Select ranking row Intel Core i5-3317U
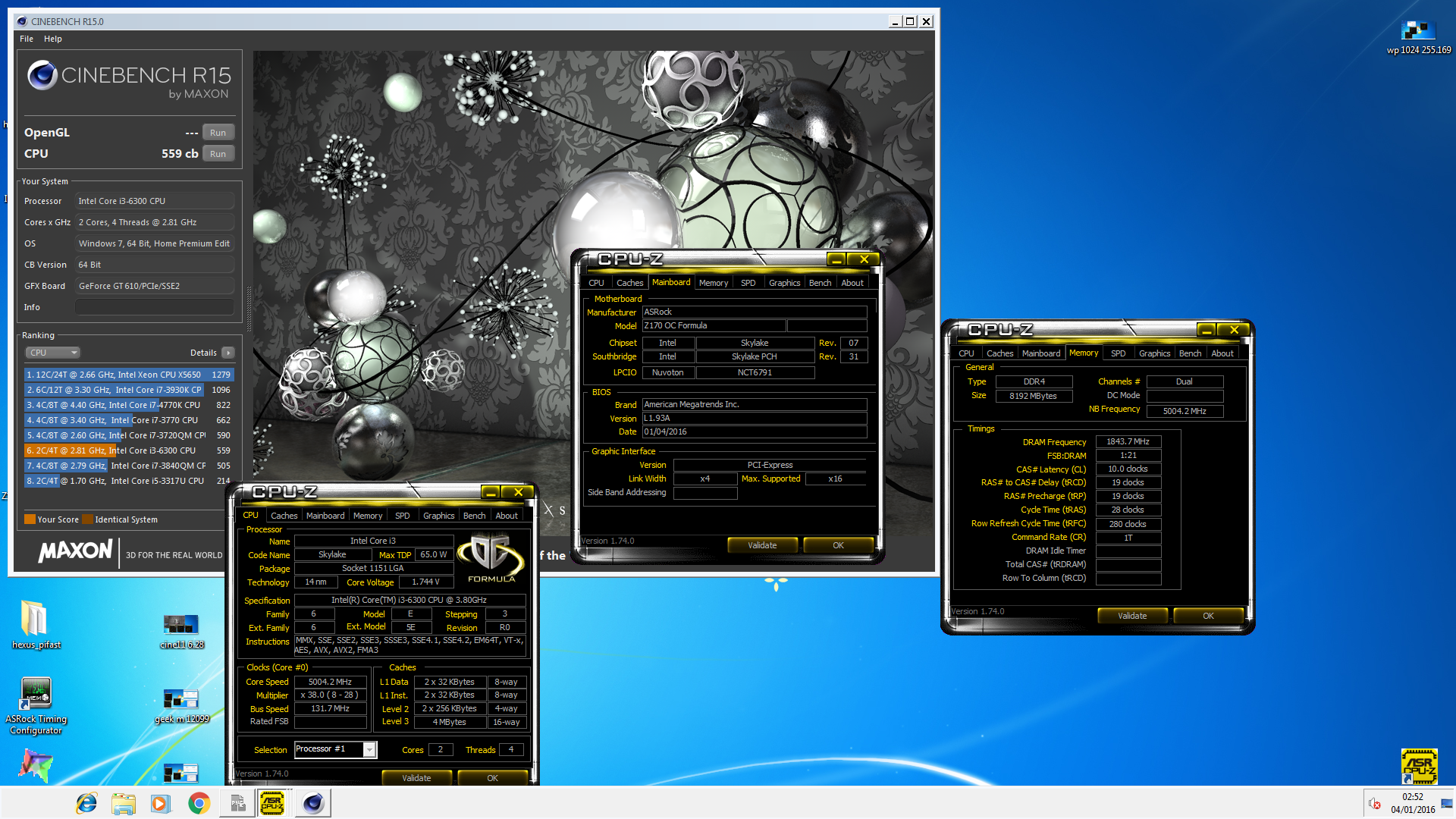The height and width of the screenshot is (819, 1456). (x=129, y=481)
